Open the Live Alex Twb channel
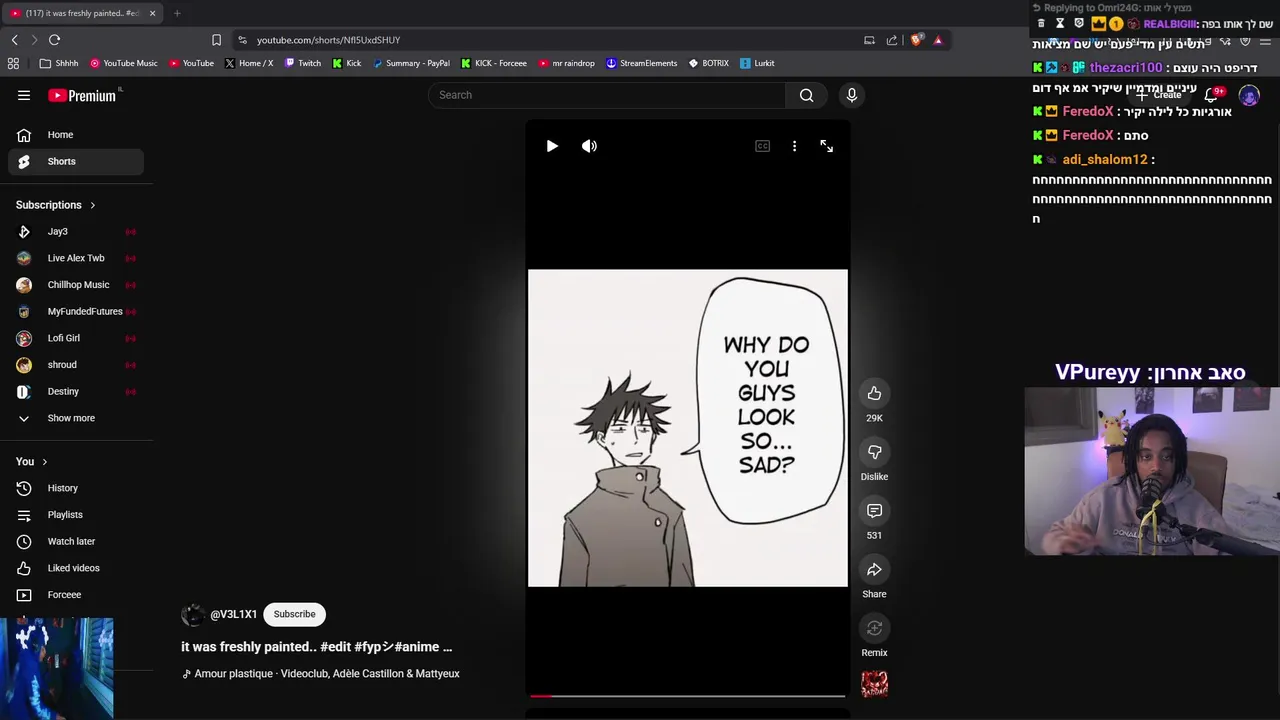 76,258
